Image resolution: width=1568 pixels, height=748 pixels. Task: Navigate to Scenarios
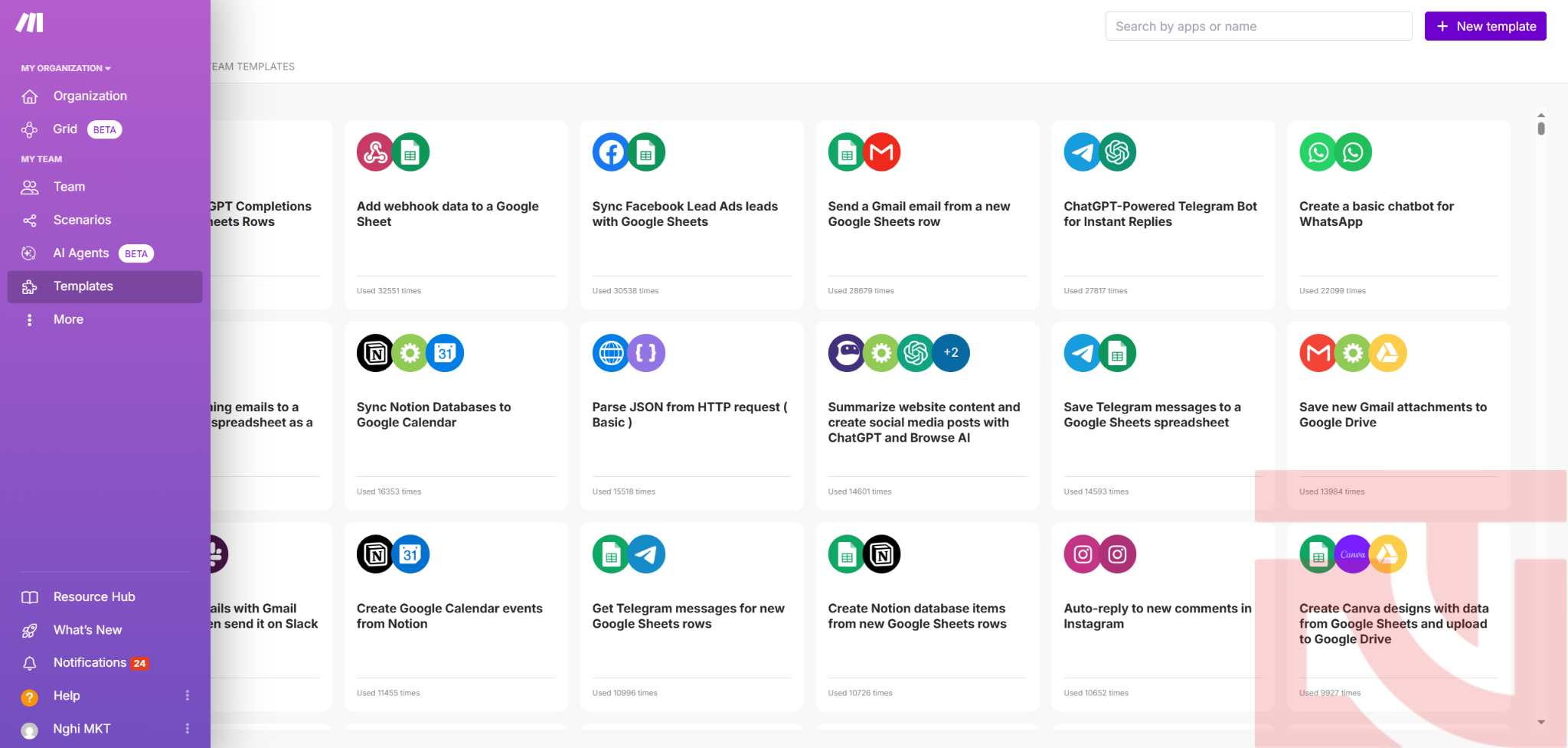click(105, 220)
